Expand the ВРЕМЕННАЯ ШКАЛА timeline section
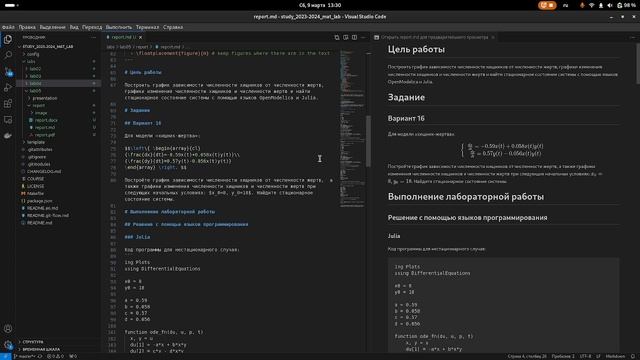The height and width of the screenshot is (360, 640). click(41, 349)
